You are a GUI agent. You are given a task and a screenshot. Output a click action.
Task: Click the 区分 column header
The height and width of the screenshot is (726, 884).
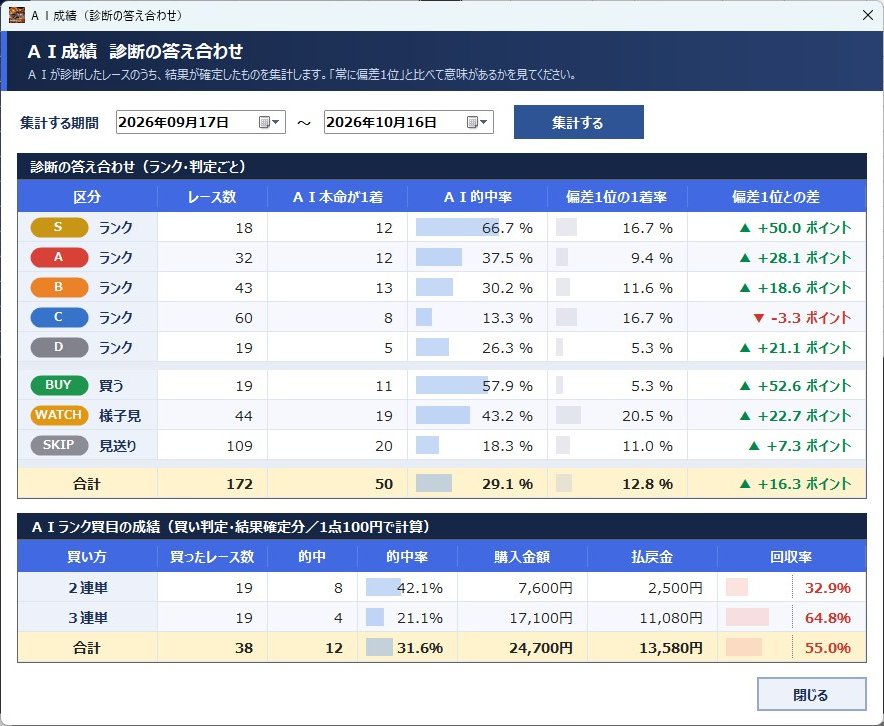(87, 197)
